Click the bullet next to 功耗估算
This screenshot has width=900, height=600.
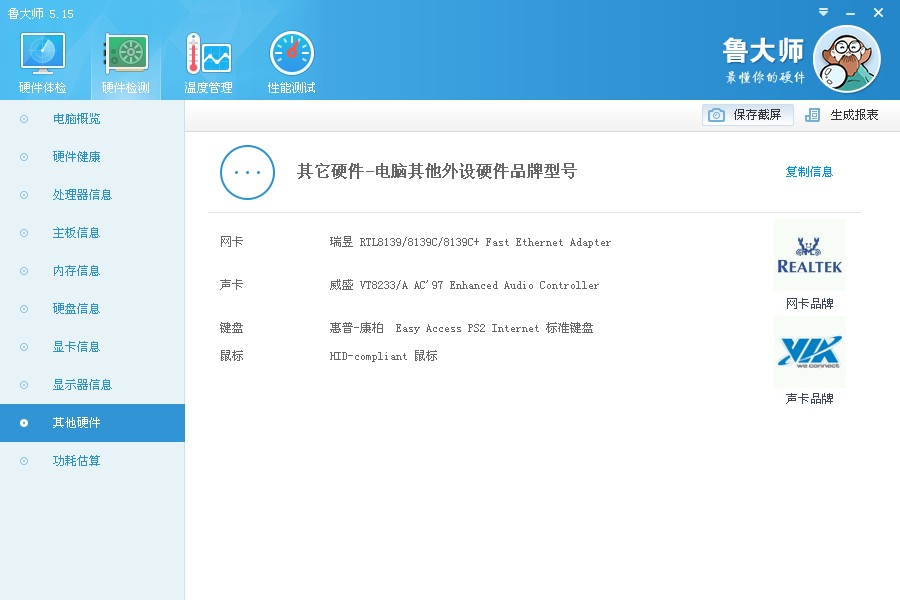24,460
